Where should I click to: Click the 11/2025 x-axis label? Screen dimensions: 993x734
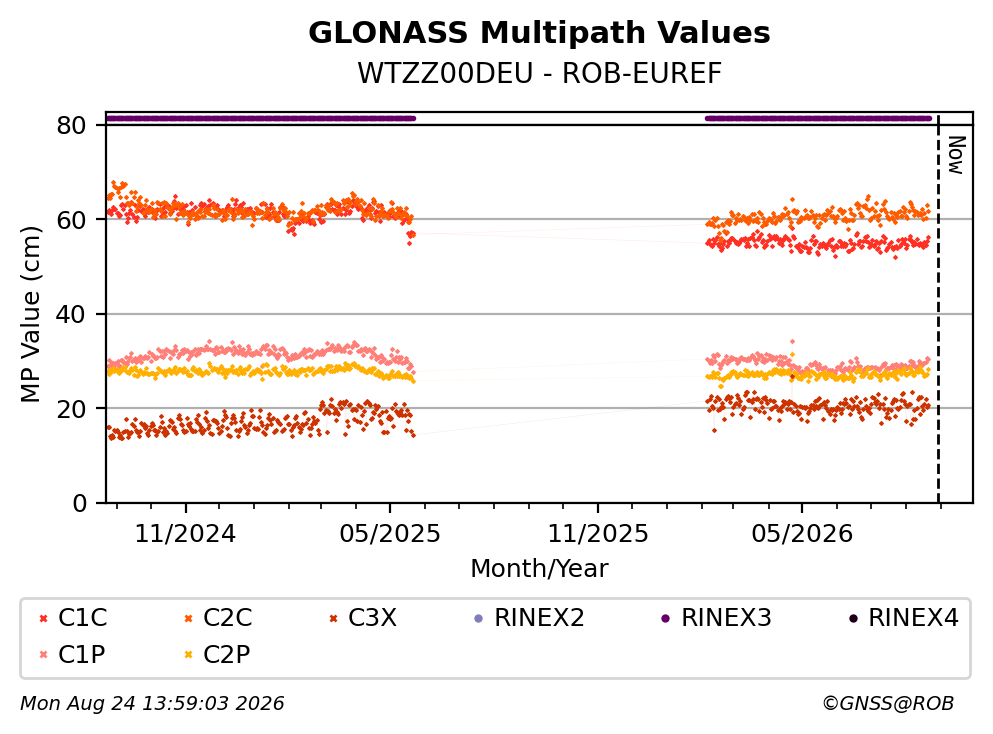coord(598,534)
